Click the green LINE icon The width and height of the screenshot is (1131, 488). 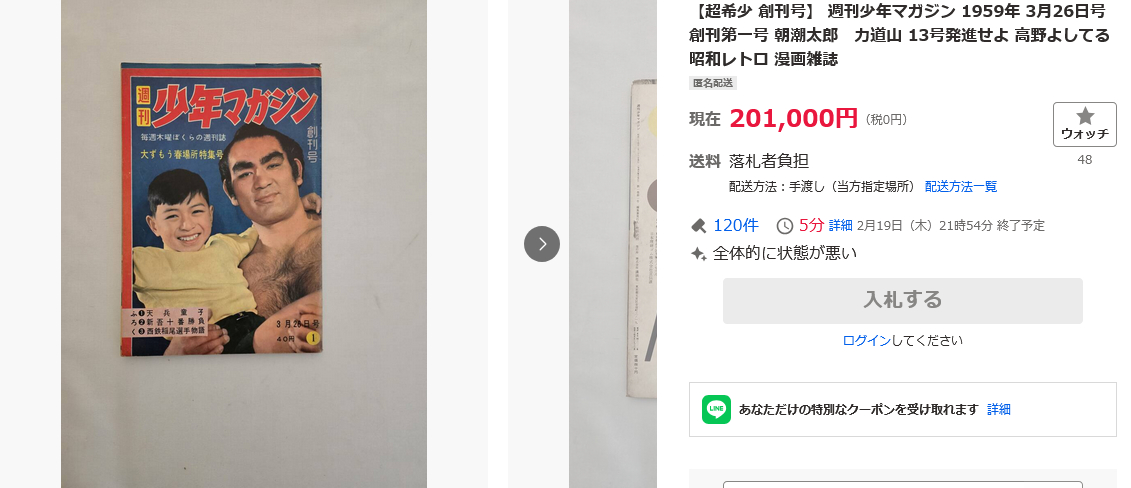(716, 409)
